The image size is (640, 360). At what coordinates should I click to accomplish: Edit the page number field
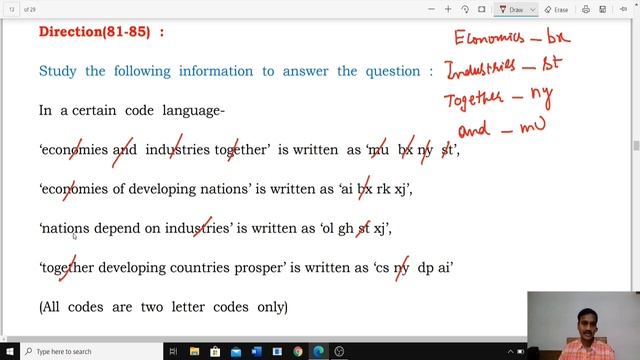click(x=12, y=9)
